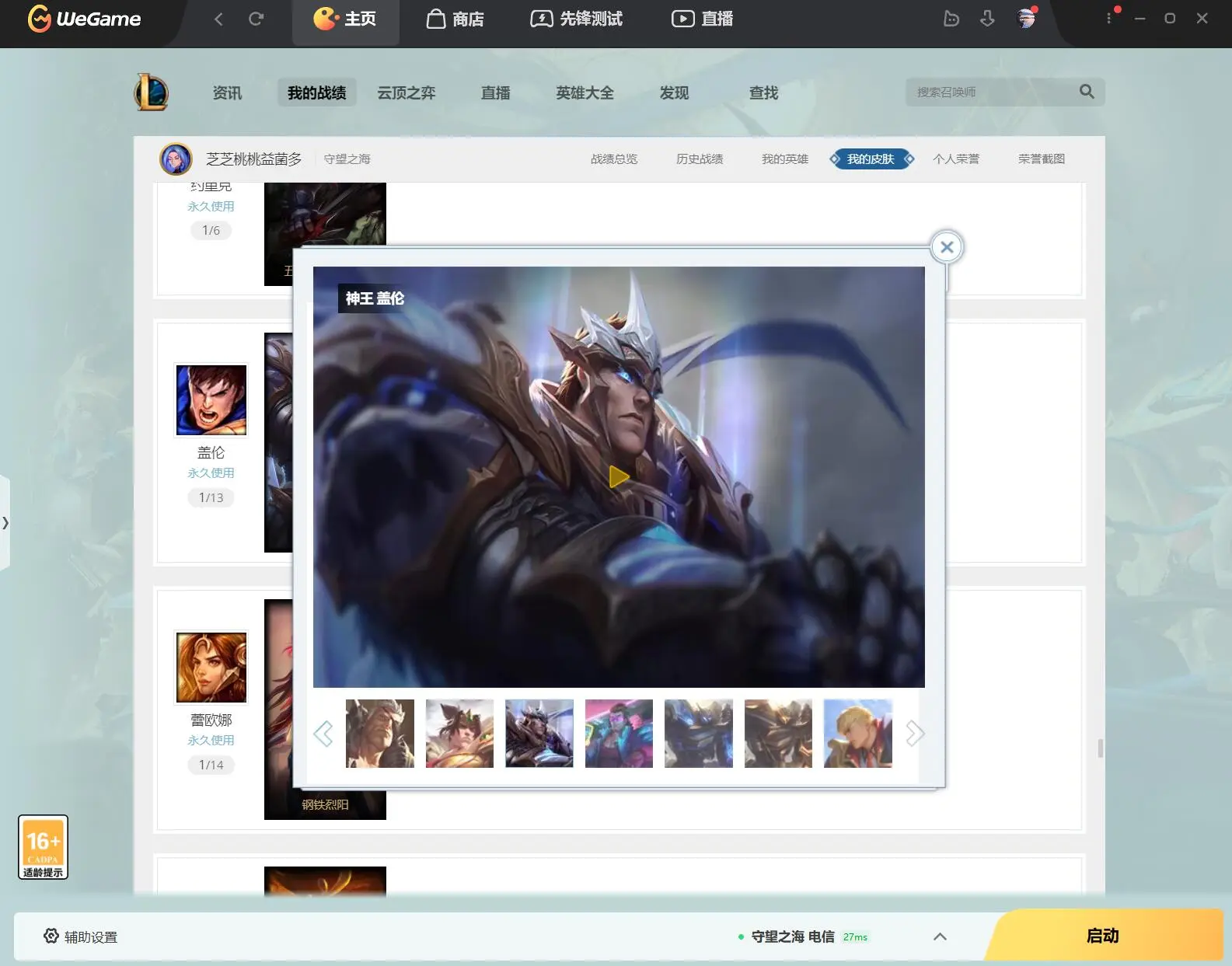The height and width of the screenshot is (966, 1232).
Task: Click the 1/6 skin count badge
Action: click(211, 230)
